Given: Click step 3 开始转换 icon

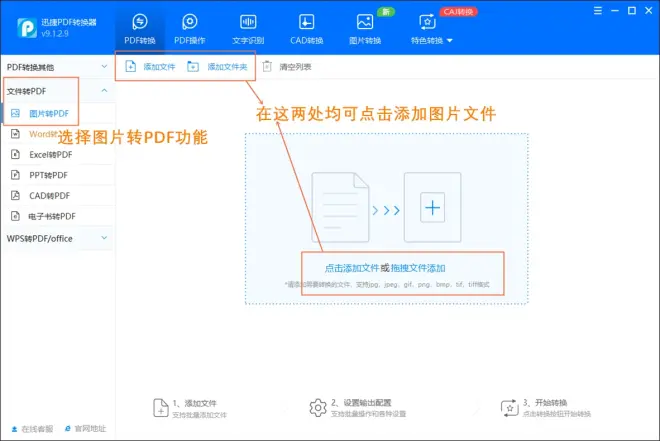Looking at the screenshot, I should 509,408.
